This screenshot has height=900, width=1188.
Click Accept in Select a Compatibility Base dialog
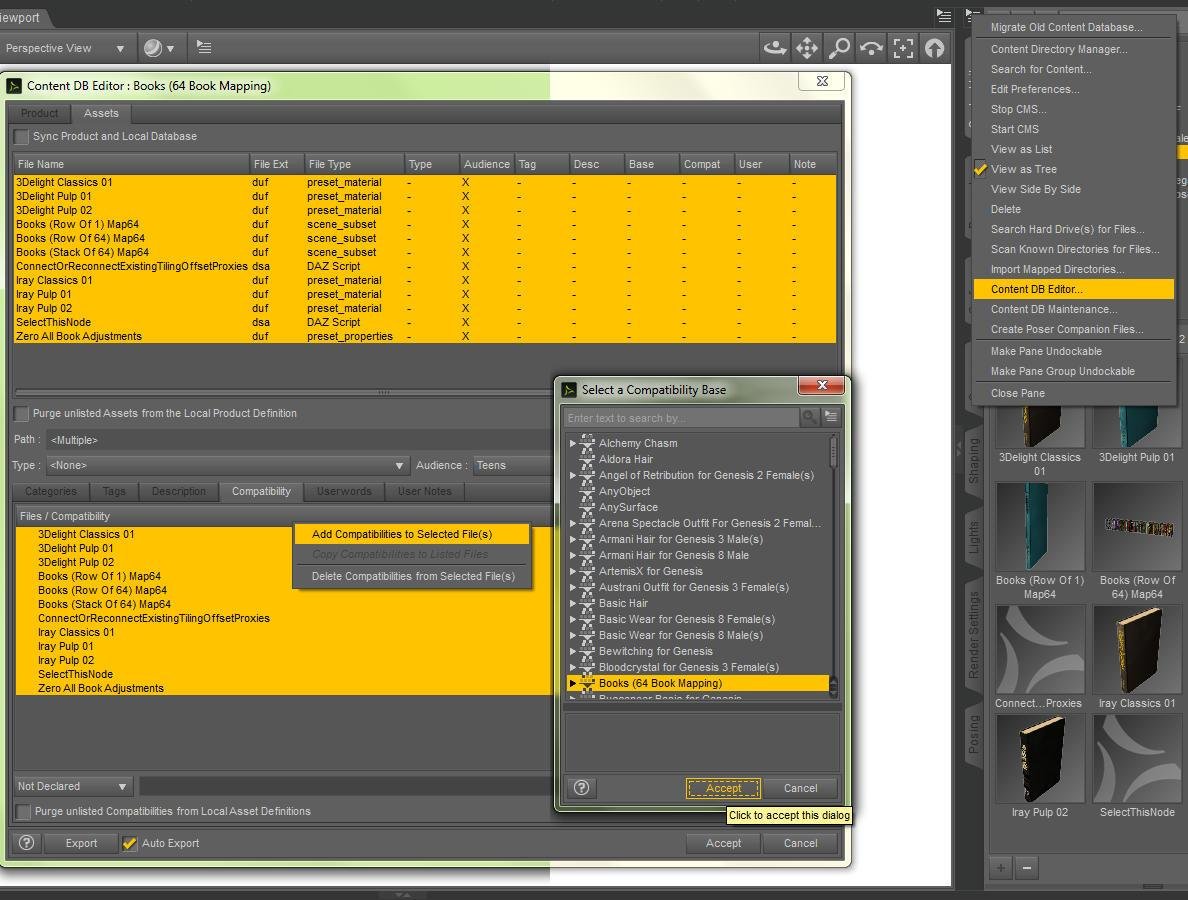point(723,788)
